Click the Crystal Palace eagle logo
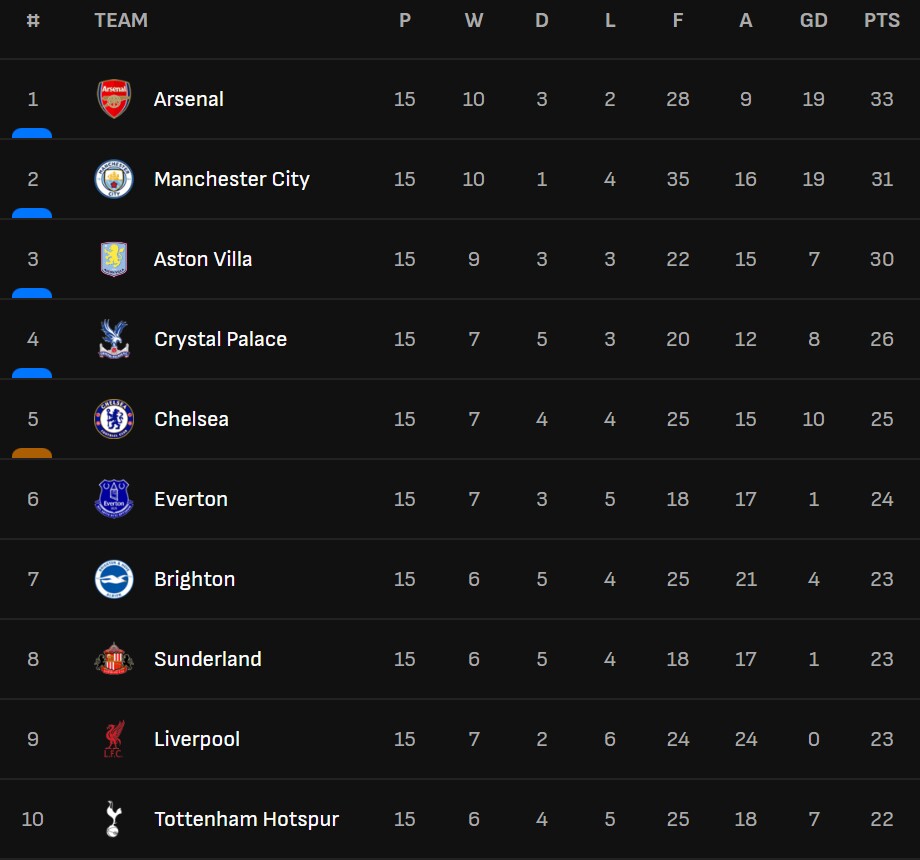This screenshot has width=920, height=860. (113, 339)
